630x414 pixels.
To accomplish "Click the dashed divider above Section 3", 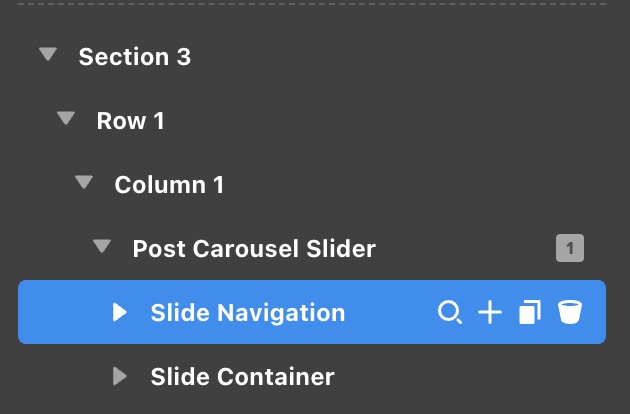I will (315, 4).
